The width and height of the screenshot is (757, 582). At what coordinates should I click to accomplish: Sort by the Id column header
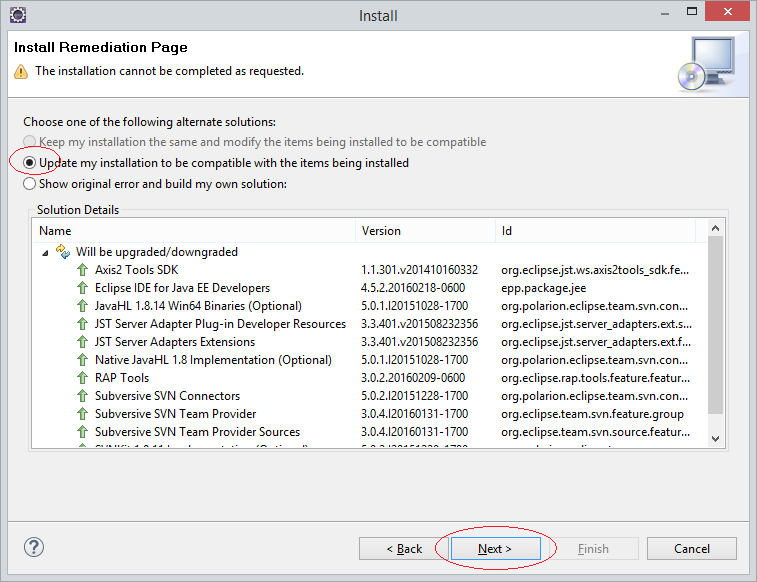coord(595,231)
